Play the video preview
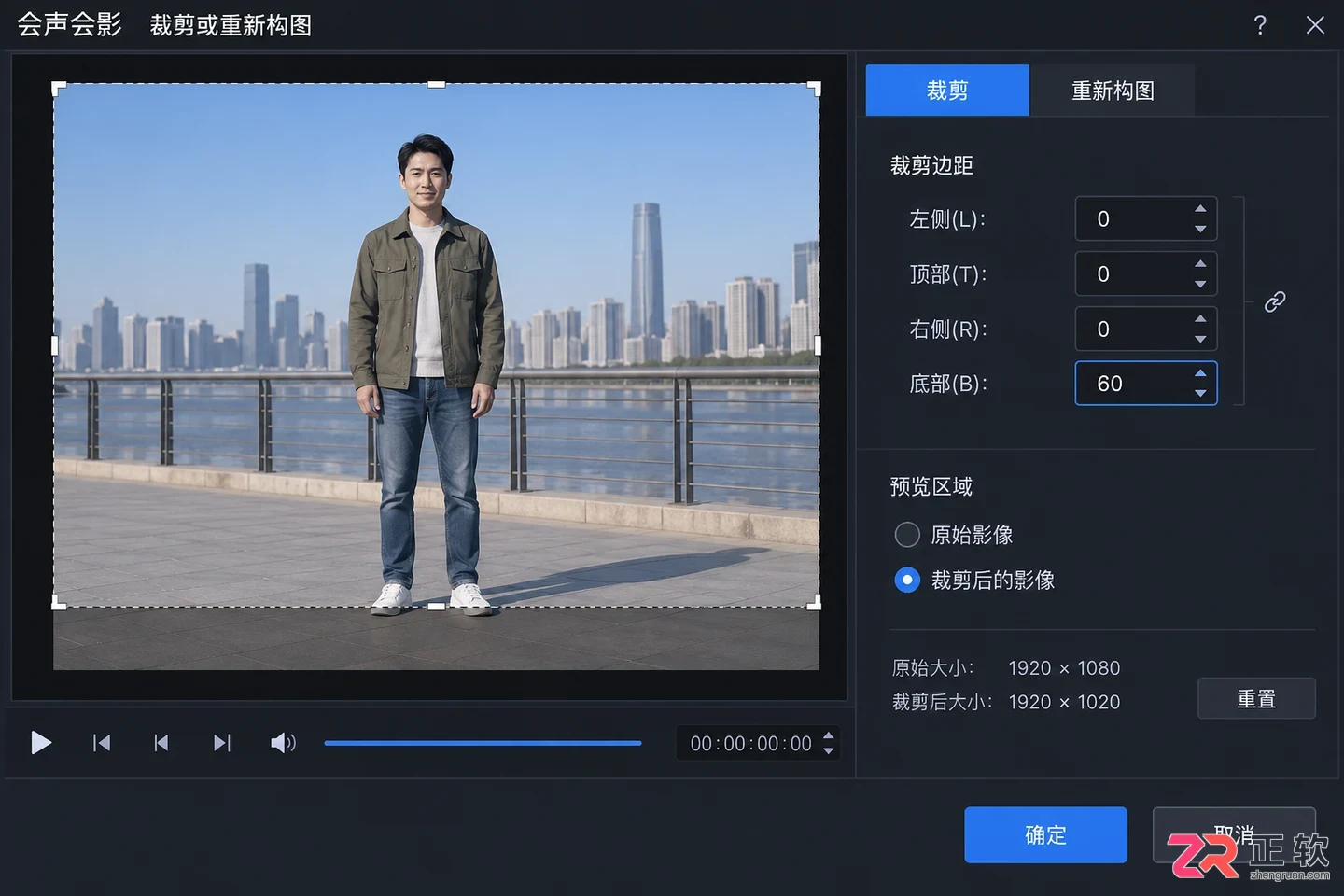Screen dimensions: 1344x896 (x=41, y=743)
